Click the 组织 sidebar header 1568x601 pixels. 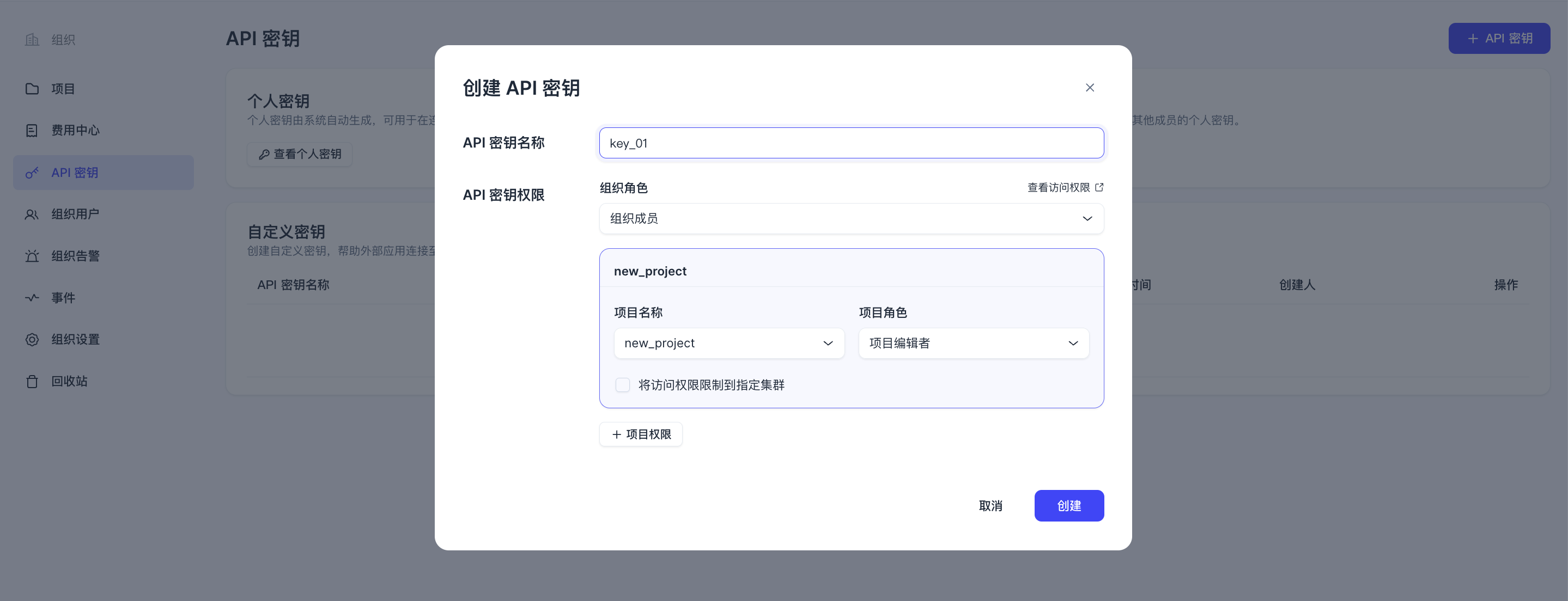(x=51, y=40)
